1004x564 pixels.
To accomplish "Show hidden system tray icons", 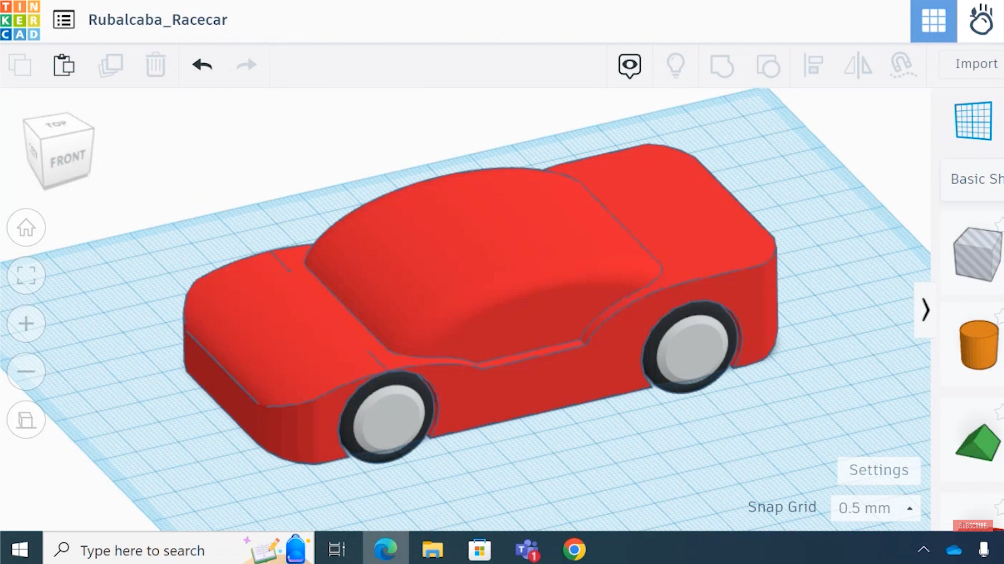I will click(923, 549).
